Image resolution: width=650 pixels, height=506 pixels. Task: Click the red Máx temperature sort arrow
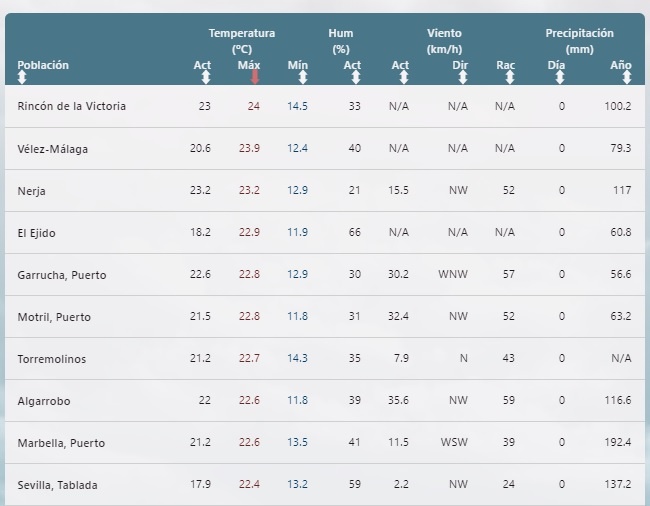(x=255, y=77)
